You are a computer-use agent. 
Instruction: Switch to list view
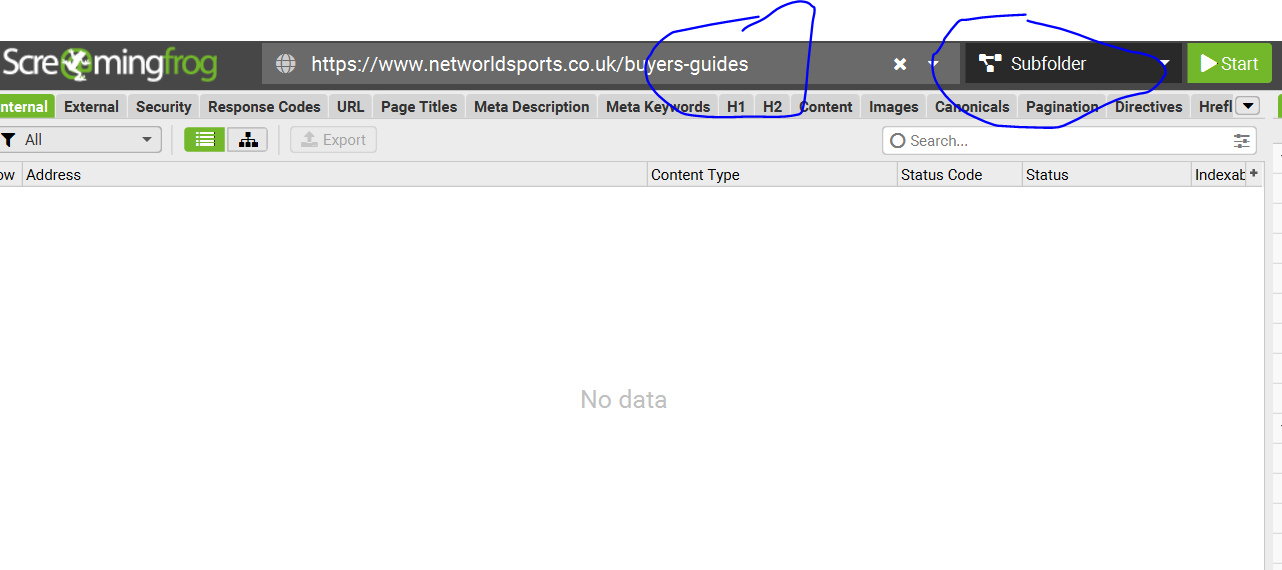coord(205,140)
